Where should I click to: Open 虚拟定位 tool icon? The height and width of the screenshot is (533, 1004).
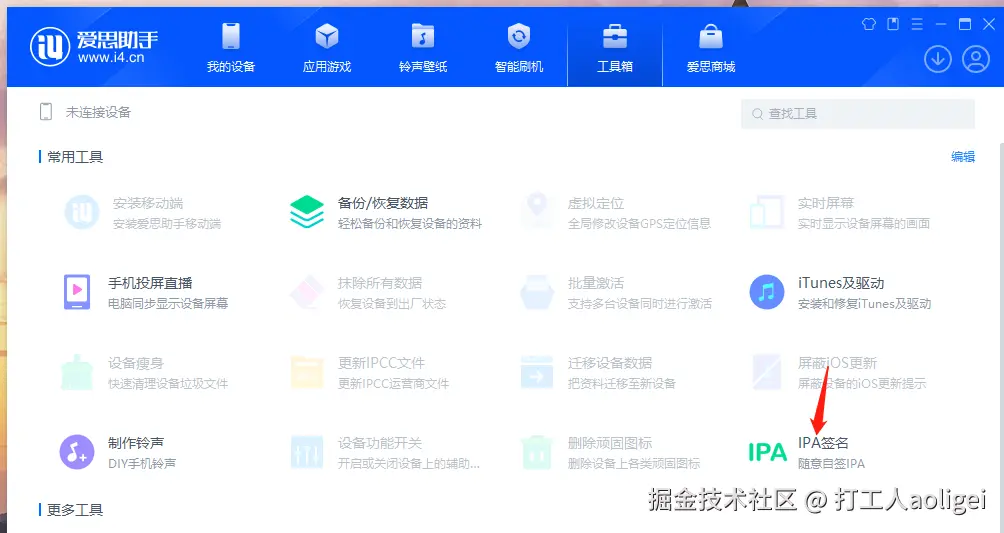click(x=537, y=211)
